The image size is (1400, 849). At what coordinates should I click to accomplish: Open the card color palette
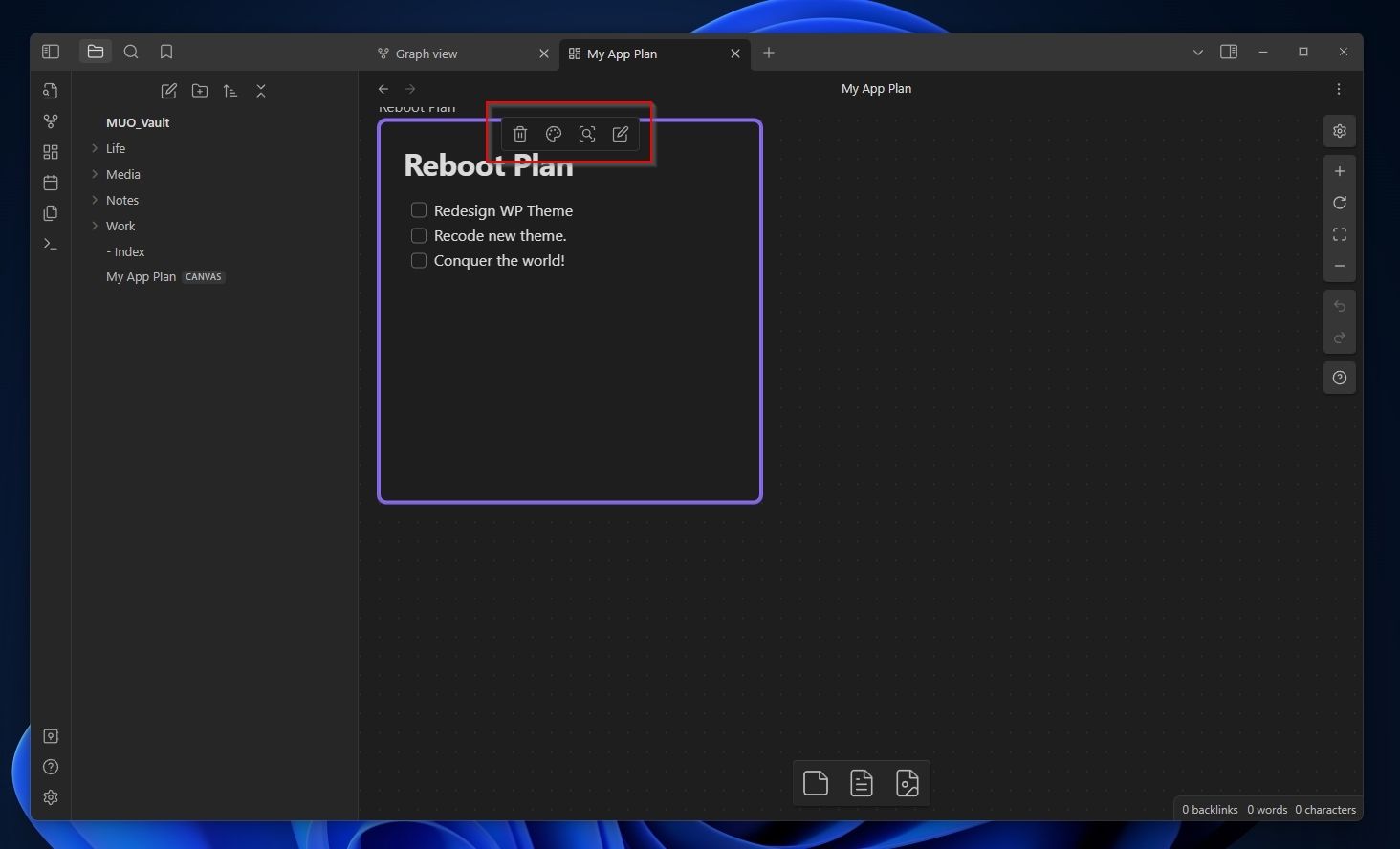click(x=554, y=134)
